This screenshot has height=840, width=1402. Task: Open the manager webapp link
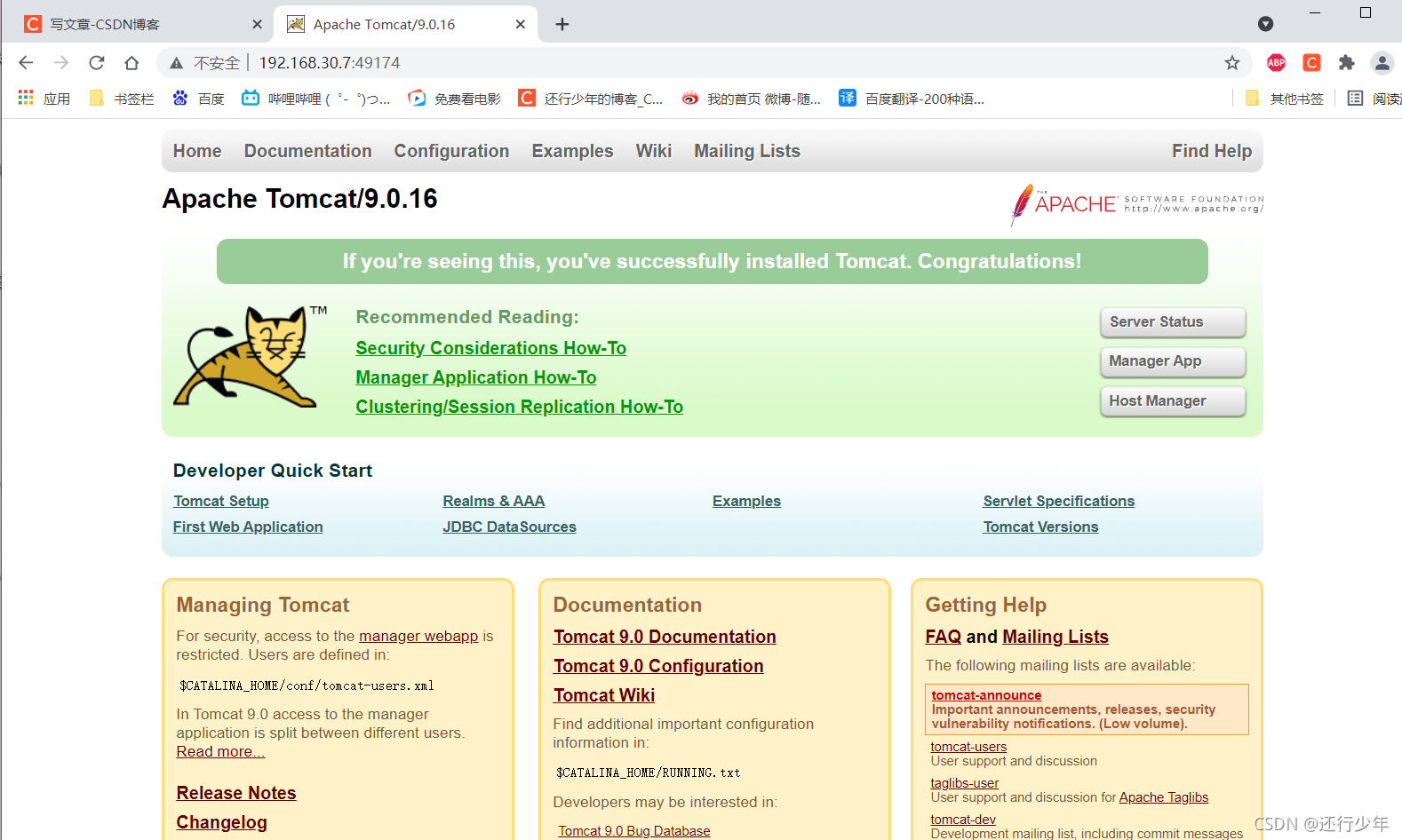click(418, 636)
